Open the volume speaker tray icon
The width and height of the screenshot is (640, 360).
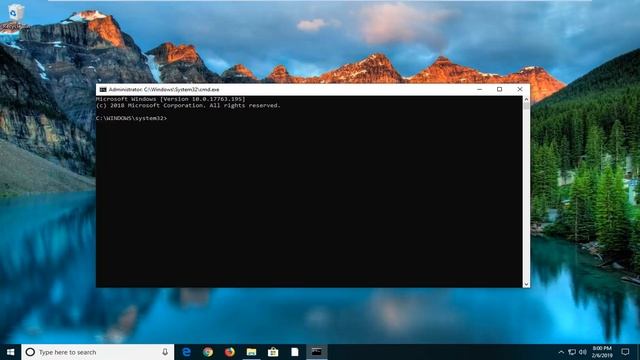click(582, 352)
